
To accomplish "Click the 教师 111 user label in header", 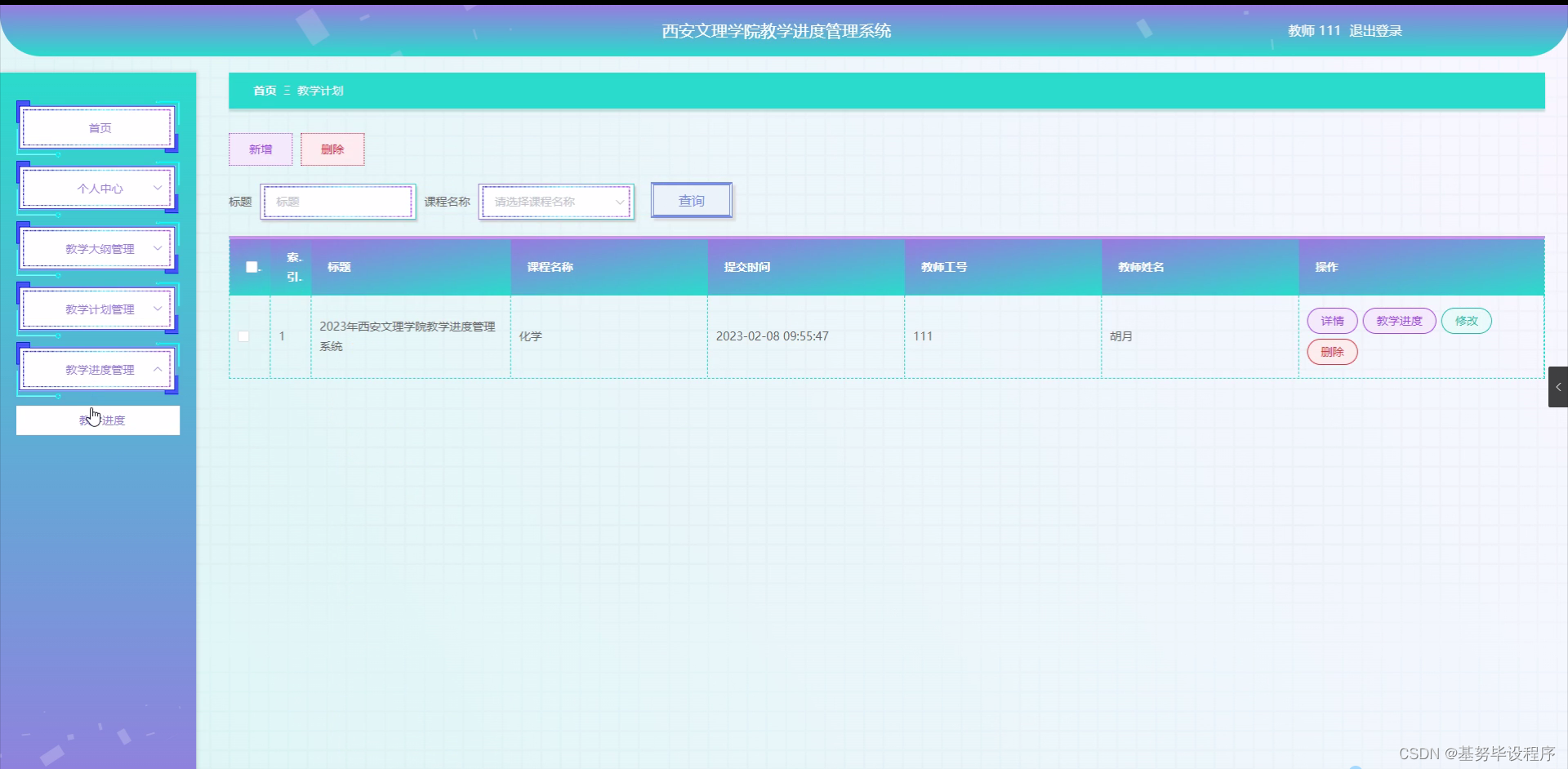I will [x=1314, y=31].
